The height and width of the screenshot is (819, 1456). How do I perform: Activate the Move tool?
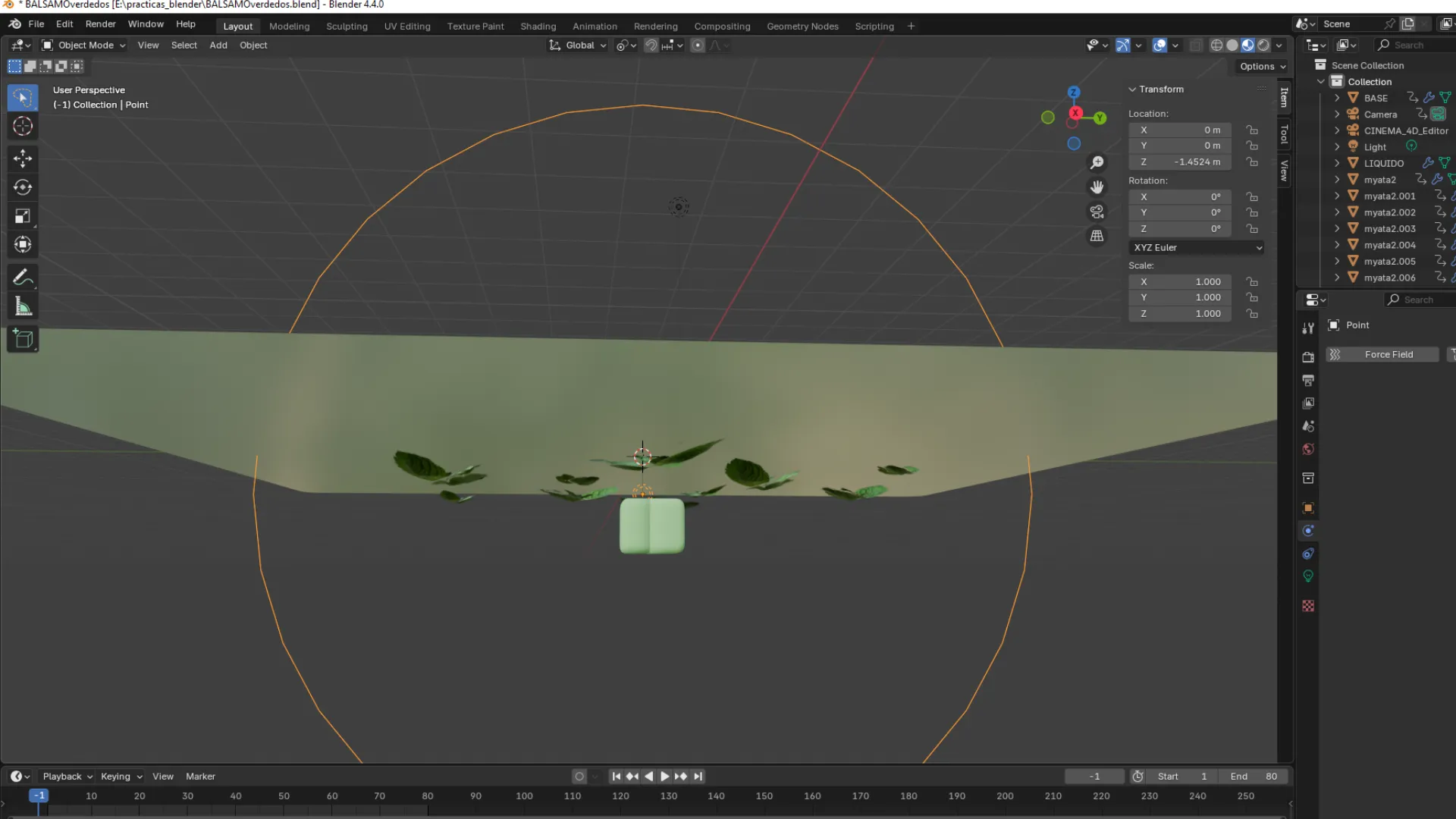(x=23, y=158)
